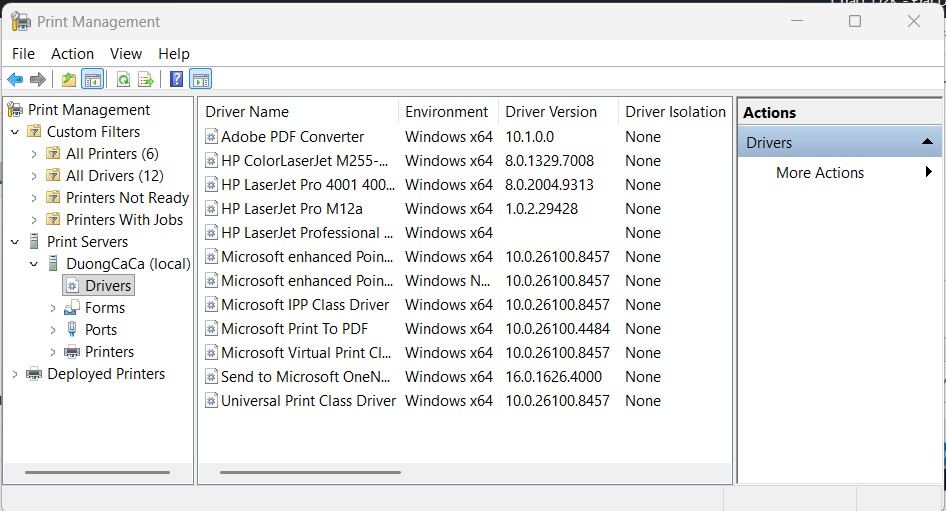Viewport: 946px width, 511px height.
Task: Open the Help menu
Action: (x=174, y=54)
